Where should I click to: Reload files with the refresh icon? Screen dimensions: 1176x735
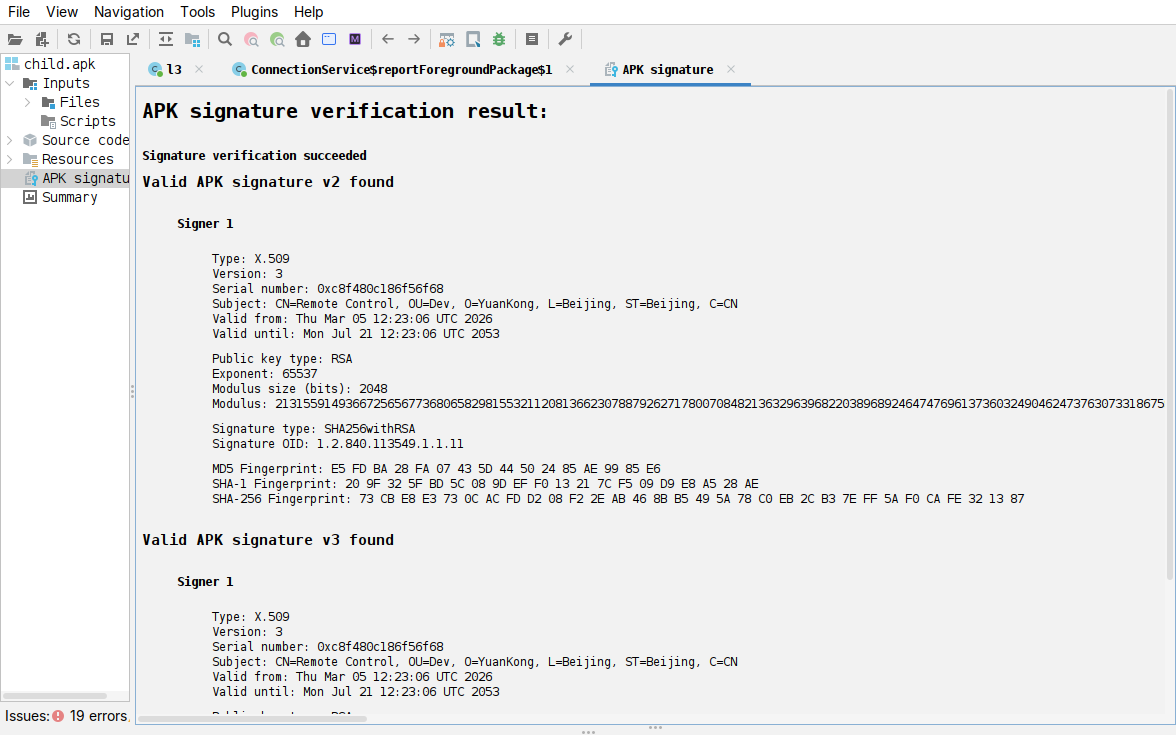pyautogui.click(x=74, y=39)
